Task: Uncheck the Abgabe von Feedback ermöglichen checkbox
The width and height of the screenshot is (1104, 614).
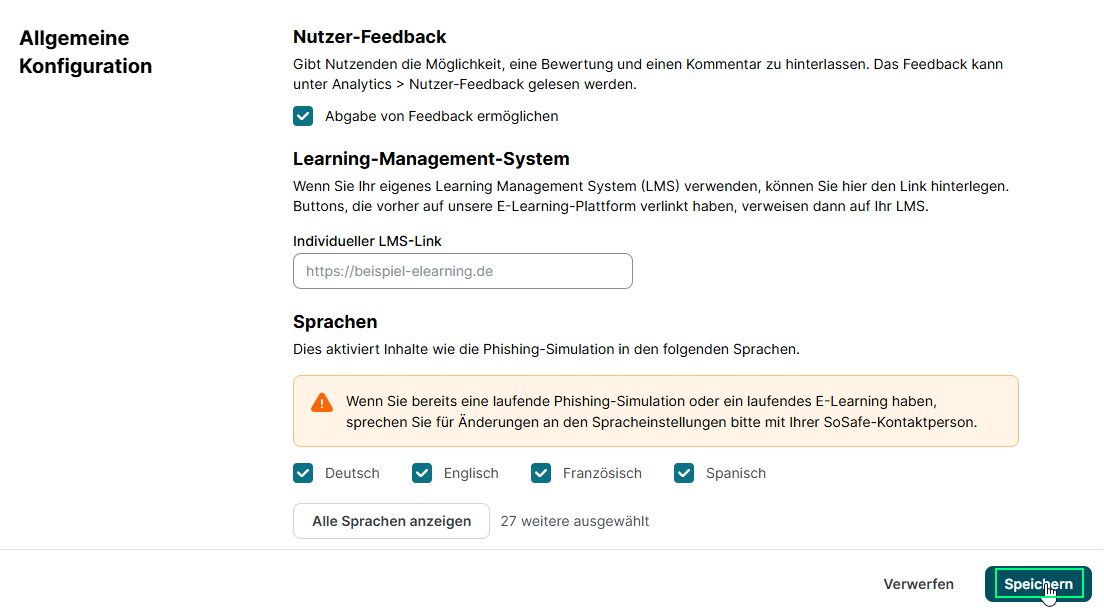Action: [x=303, y=116]
